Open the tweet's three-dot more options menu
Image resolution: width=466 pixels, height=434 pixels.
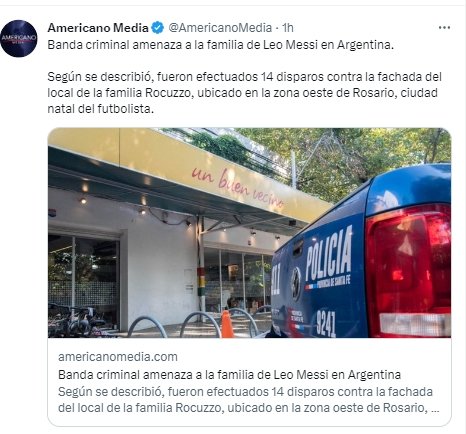[444, 28]
